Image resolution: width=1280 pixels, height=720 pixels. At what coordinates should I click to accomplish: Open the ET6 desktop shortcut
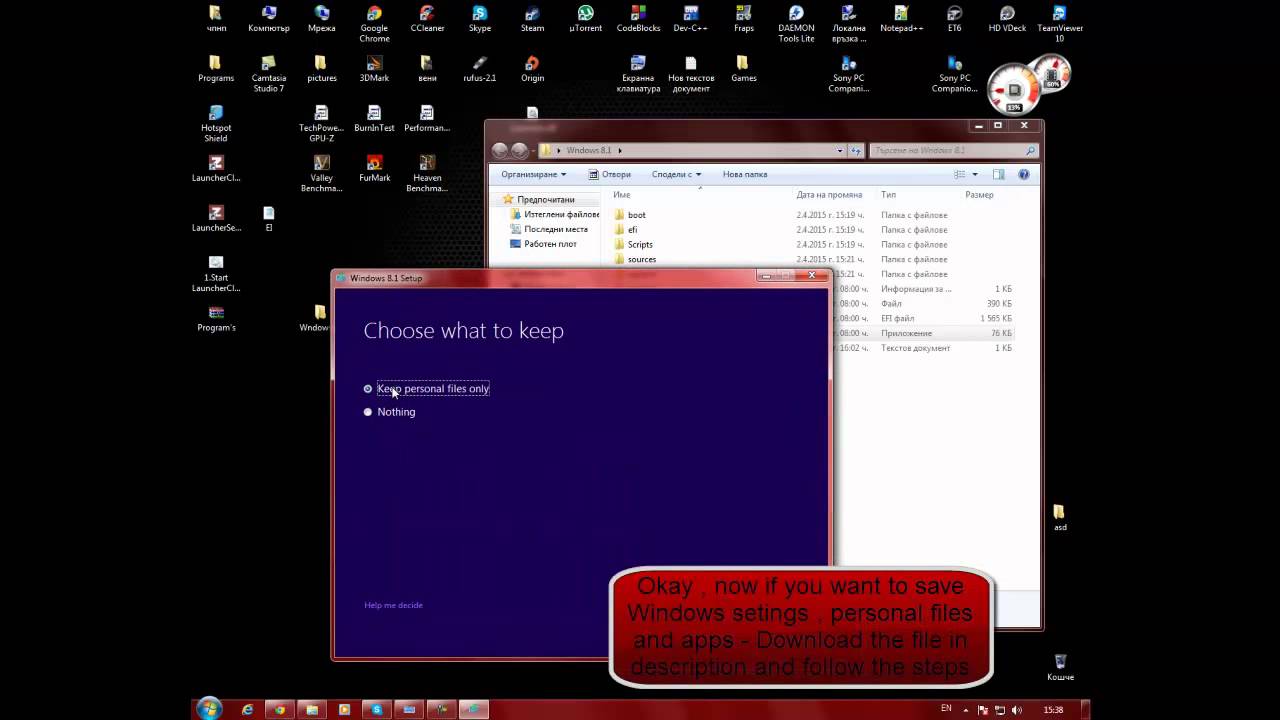[x=955, y=19]
